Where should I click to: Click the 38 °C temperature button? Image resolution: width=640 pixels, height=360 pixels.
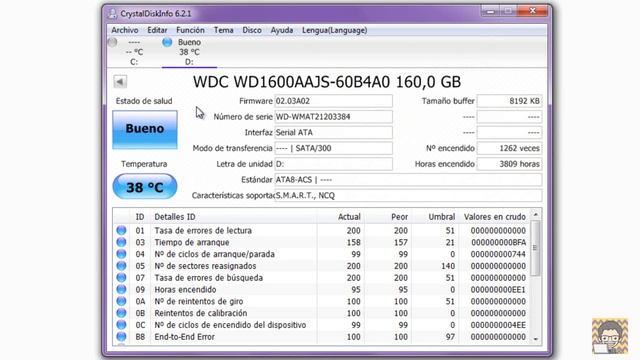pos(145,187)
